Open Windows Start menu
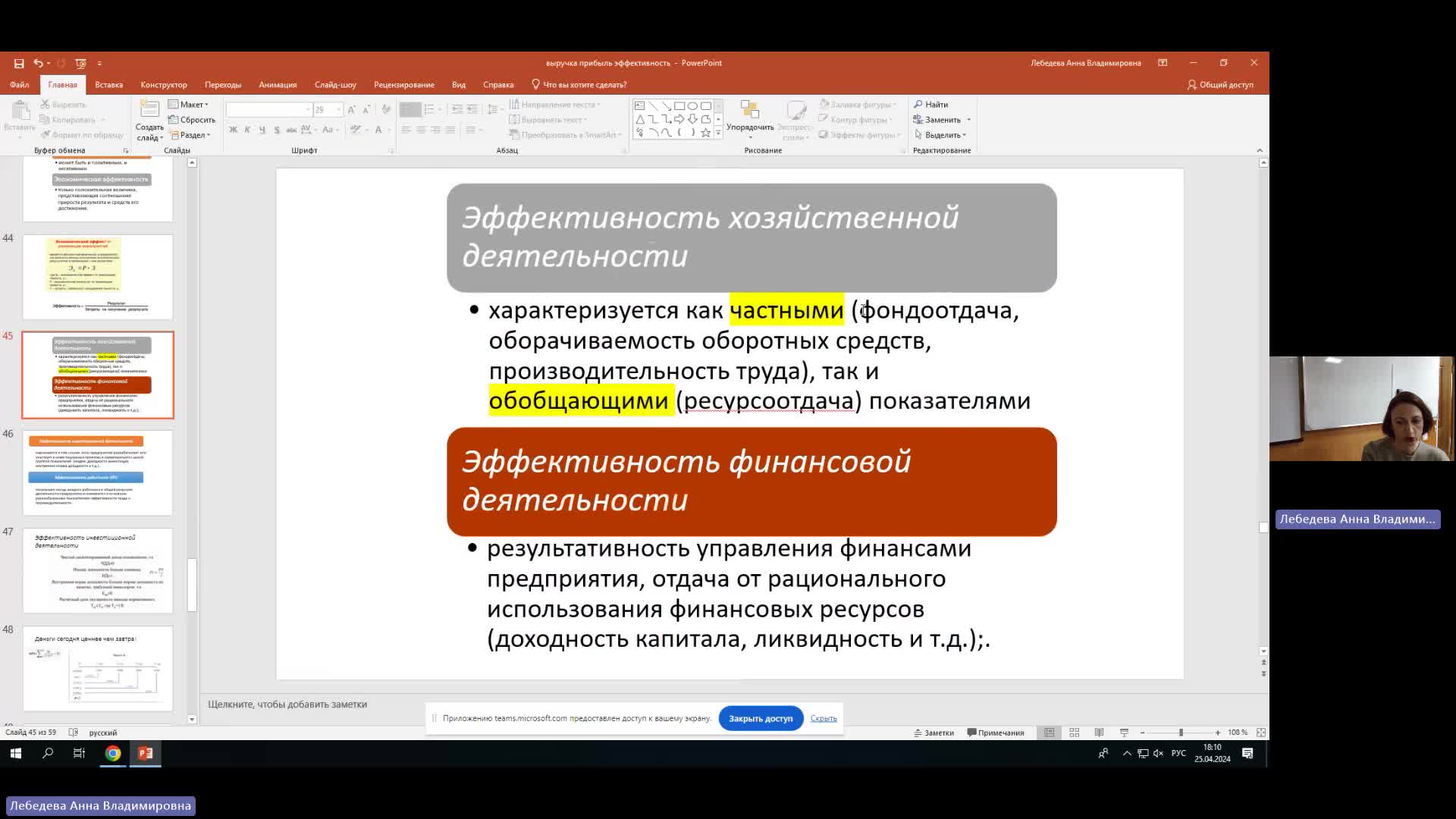This screenshot has width=1456, height=819. (15, 753)
